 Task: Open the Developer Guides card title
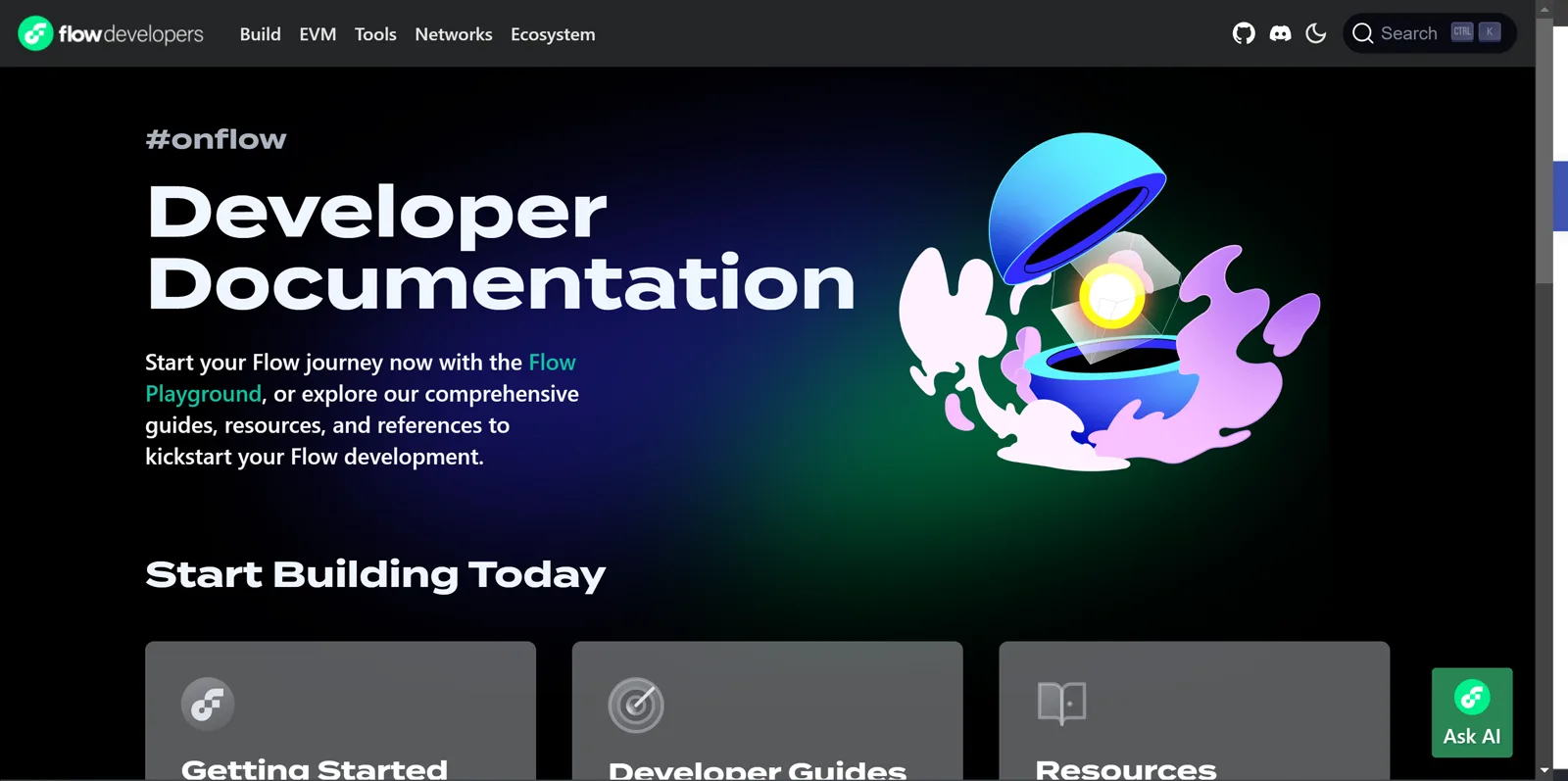pyautogui.click(x=758, y=769)
